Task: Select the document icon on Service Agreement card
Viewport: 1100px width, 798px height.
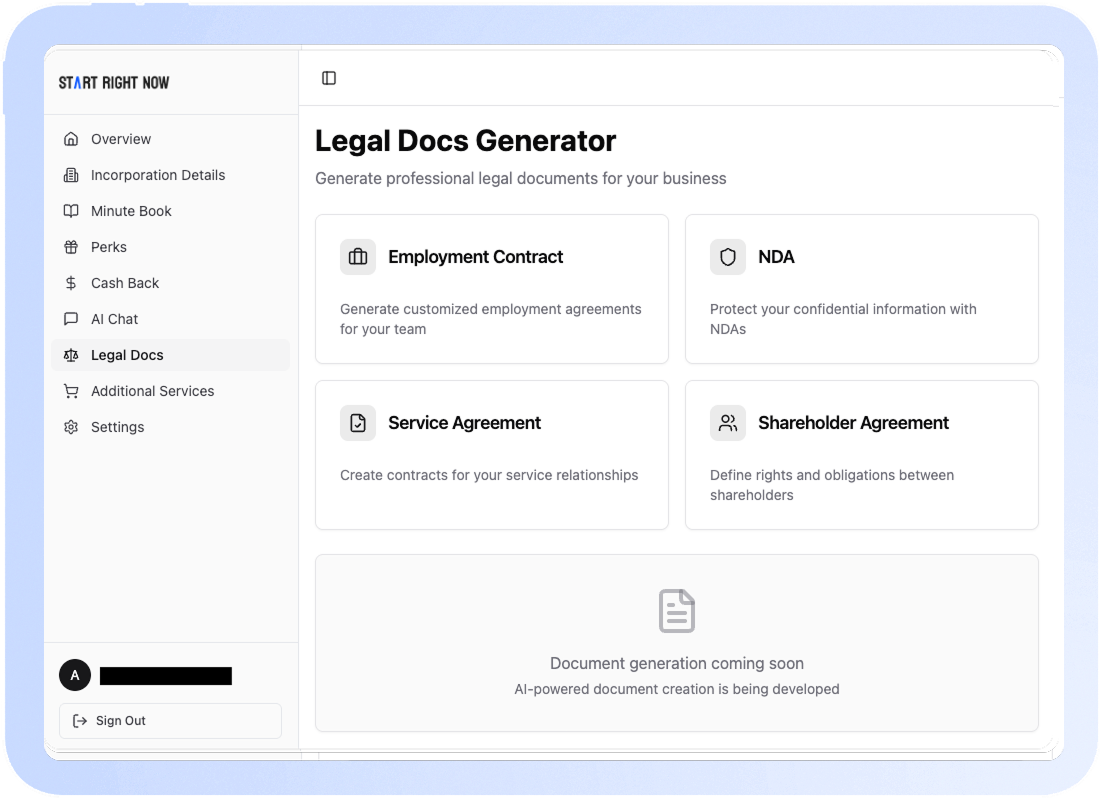Action: 358,423
